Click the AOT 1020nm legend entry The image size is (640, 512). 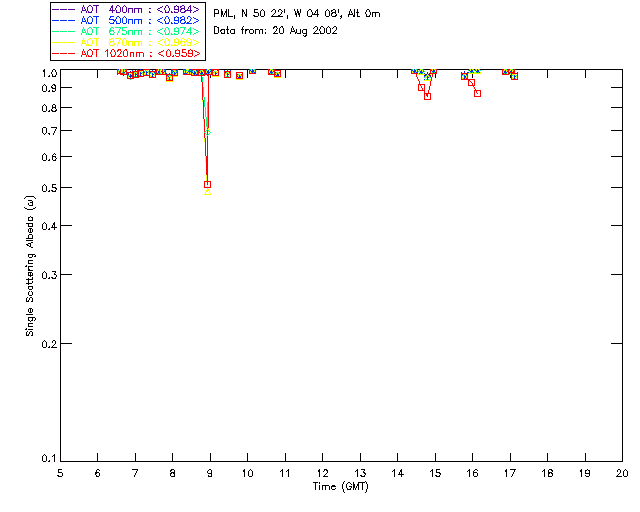point(126,53)
